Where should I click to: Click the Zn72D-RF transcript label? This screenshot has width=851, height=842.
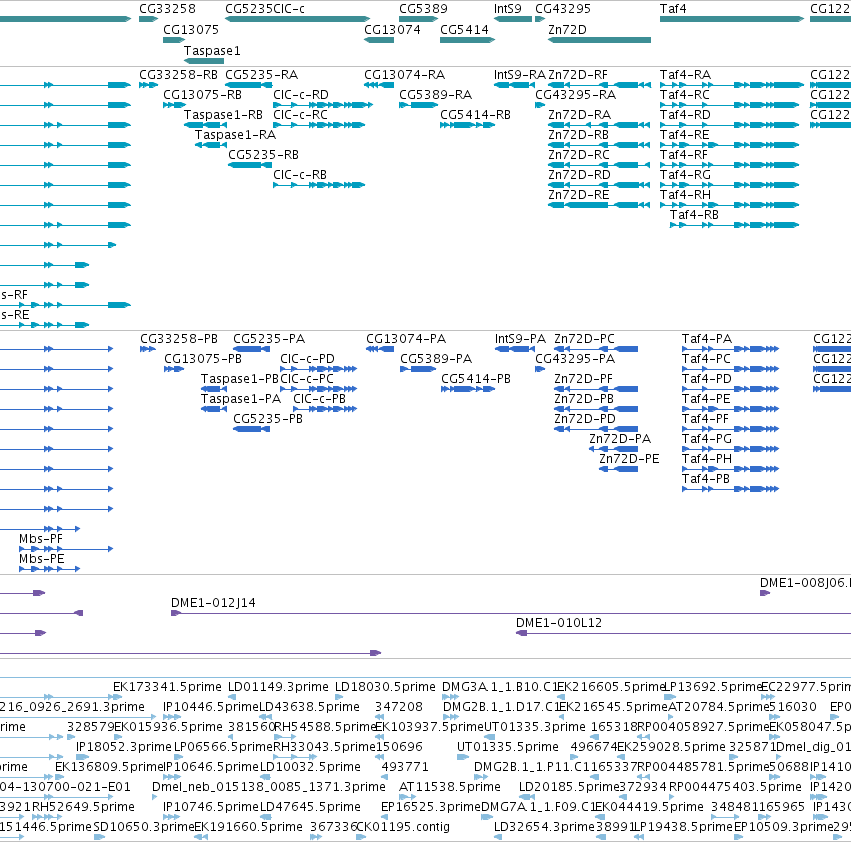point(578,75)
